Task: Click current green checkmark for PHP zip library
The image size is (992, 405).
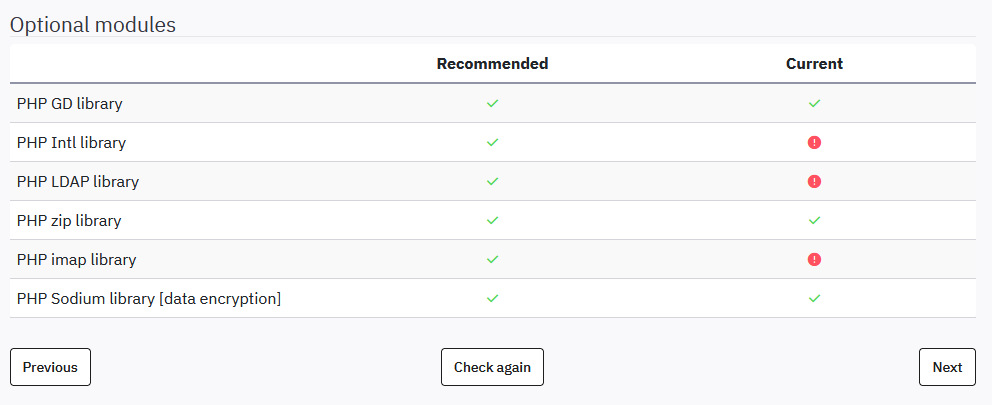Action: [814, 220]
